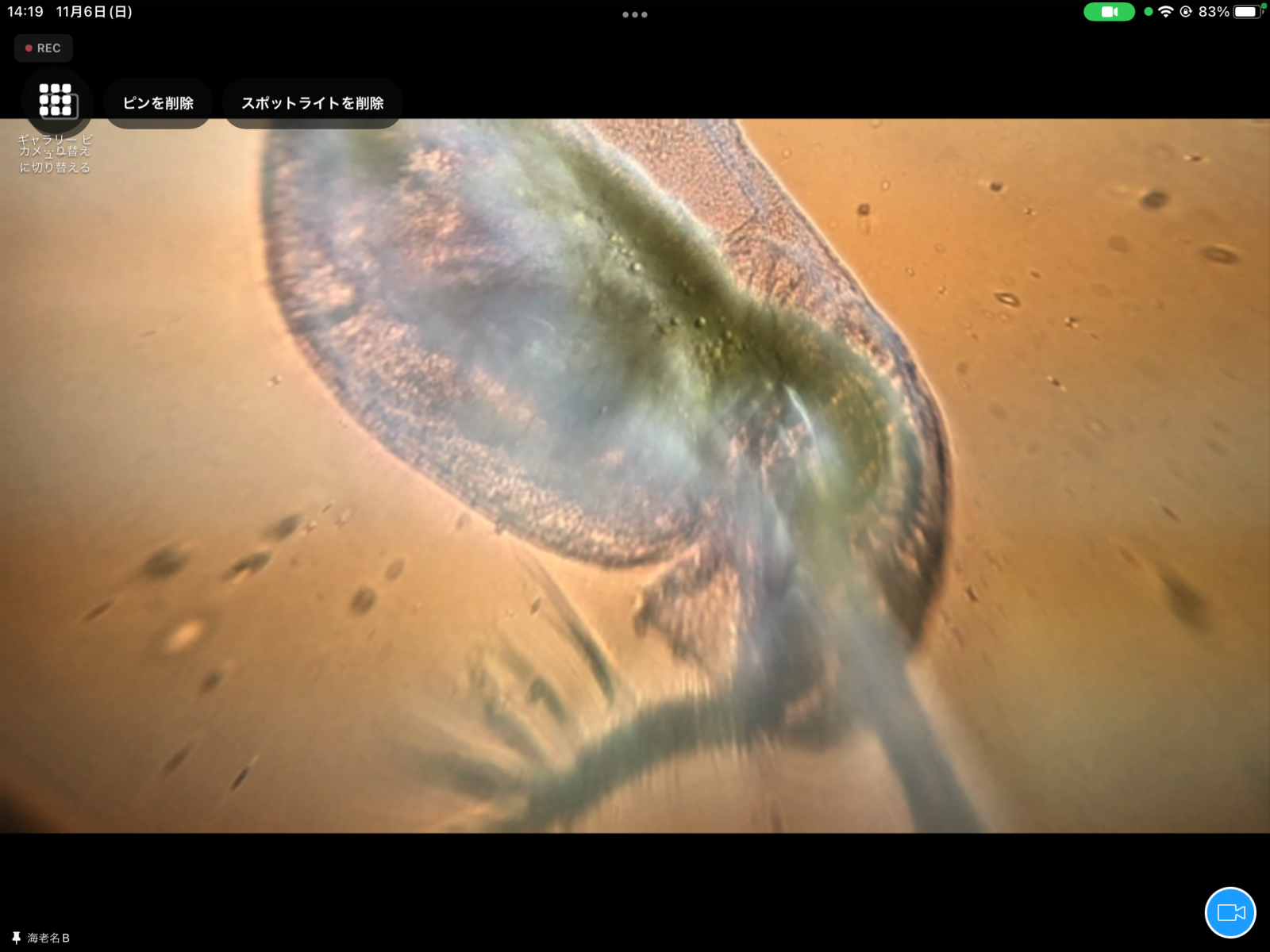This screenshot has height=952, width=1270.
Task: Tap the orientation lock status icon
Action: 1186,12
